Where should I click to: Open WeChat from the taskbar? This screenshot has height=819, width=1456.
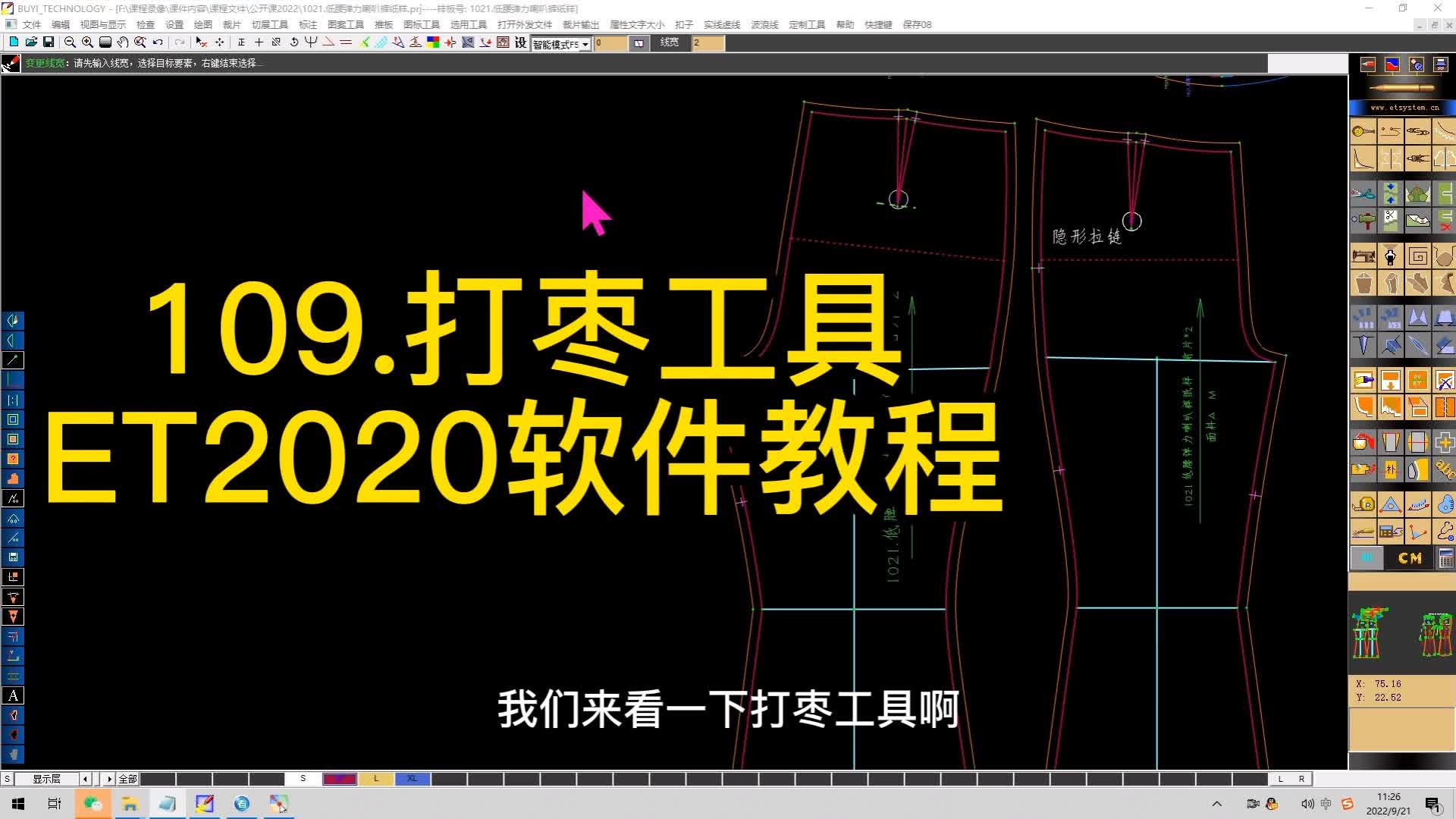93,803
